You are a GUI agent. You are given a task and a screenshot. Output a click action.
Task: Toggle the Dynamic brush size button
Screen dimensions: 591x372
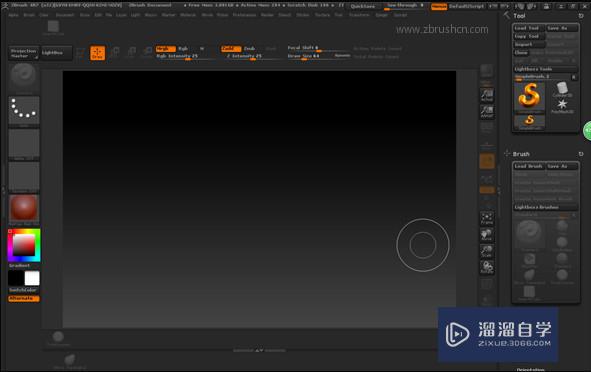tap(342, 55)
